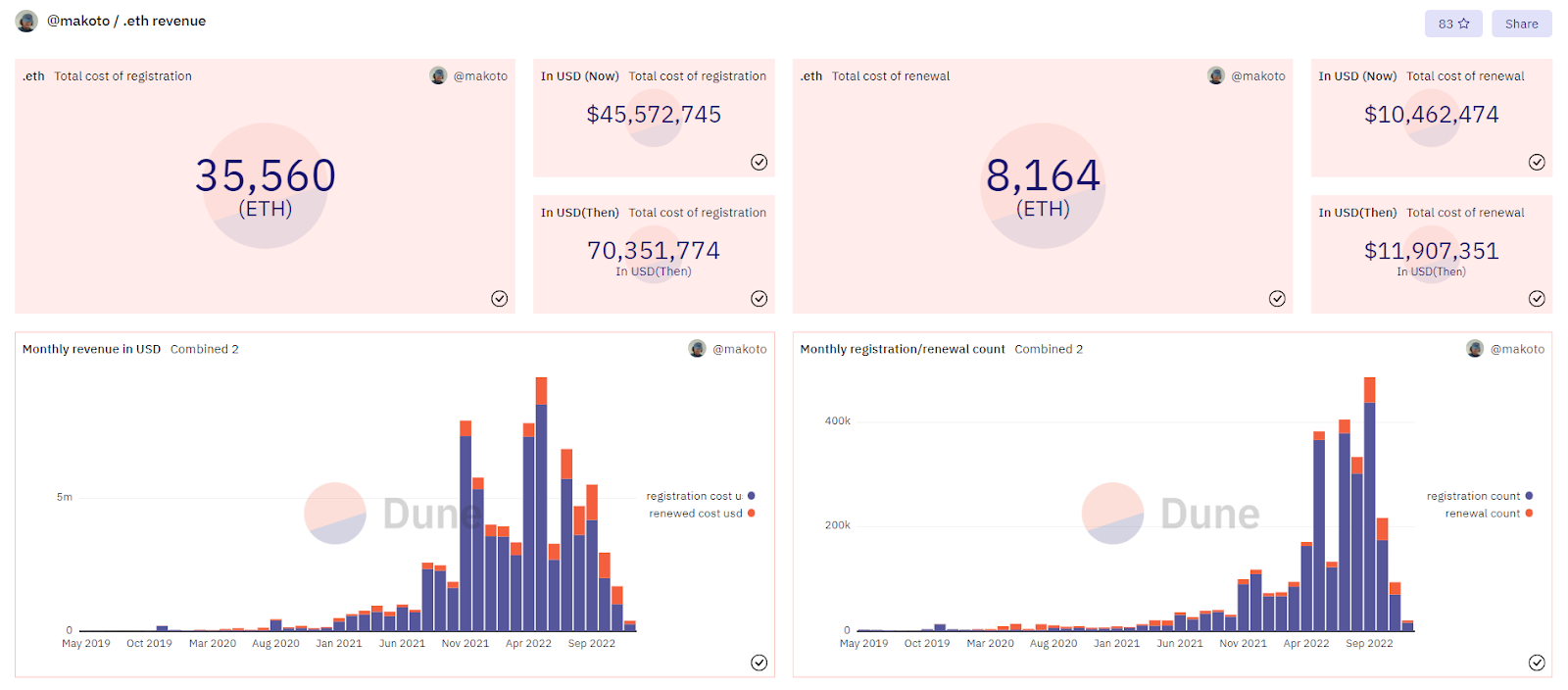
Task: Click the 70,351,774 value
Action: 654,251
